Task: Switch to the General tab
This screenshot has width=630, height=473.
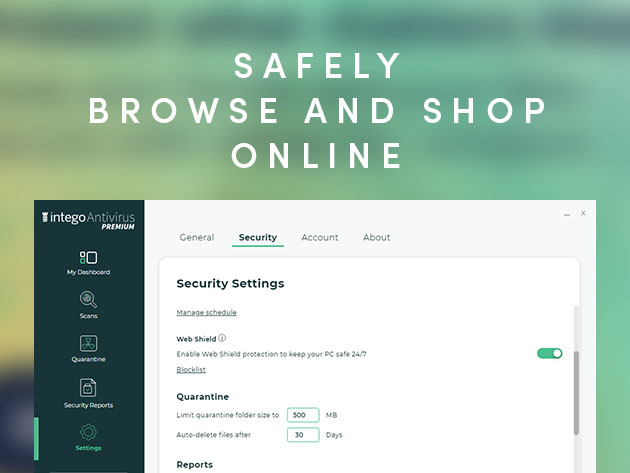Action: coord(197,238)
